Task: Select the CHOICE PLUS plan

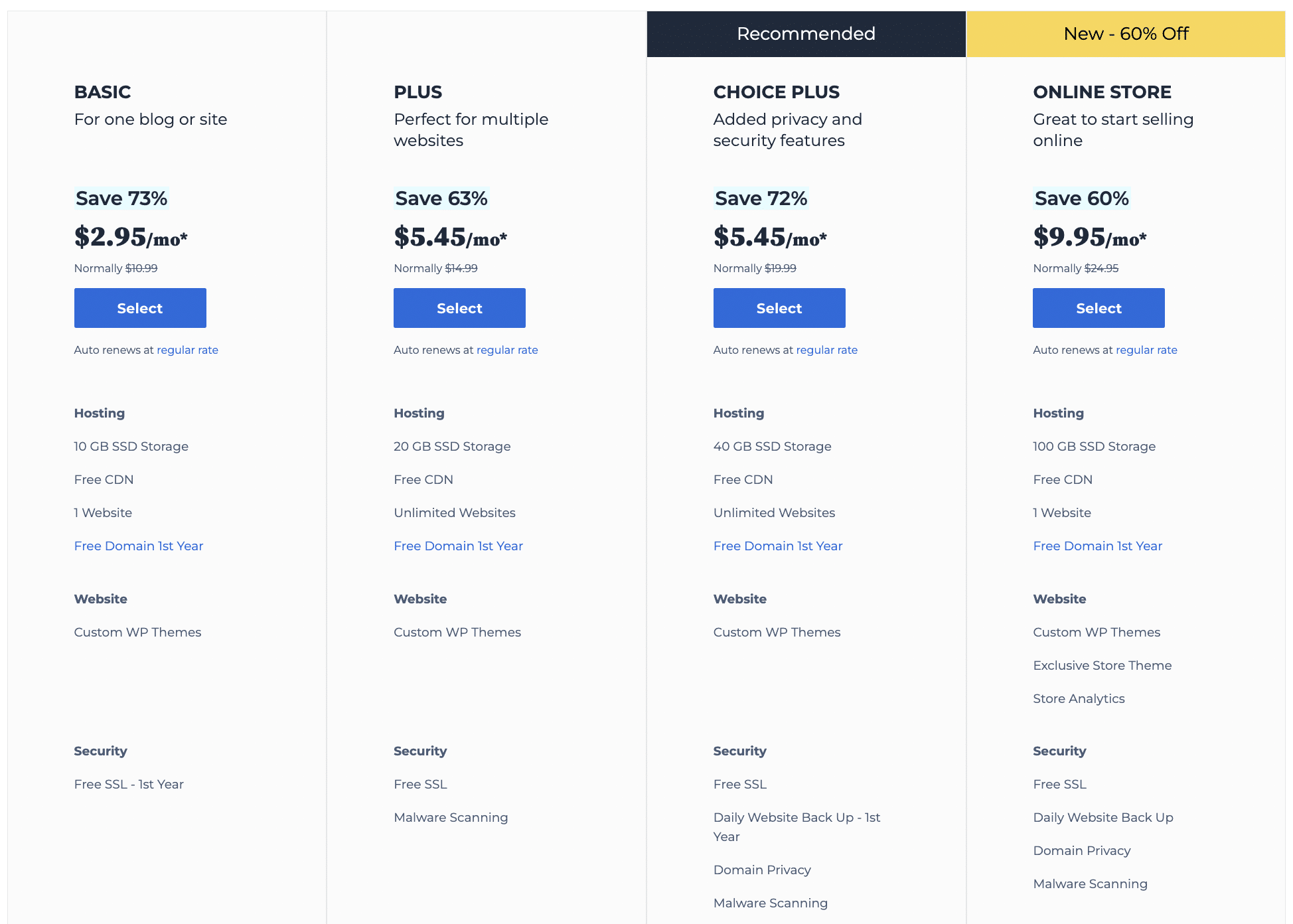Action: click(x=779, y=308)
